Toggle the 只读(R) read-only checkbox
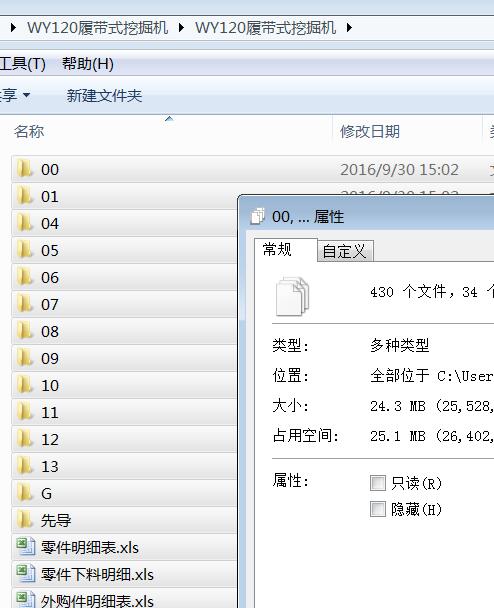Screen dimensions: 494x608 (378, 483)
